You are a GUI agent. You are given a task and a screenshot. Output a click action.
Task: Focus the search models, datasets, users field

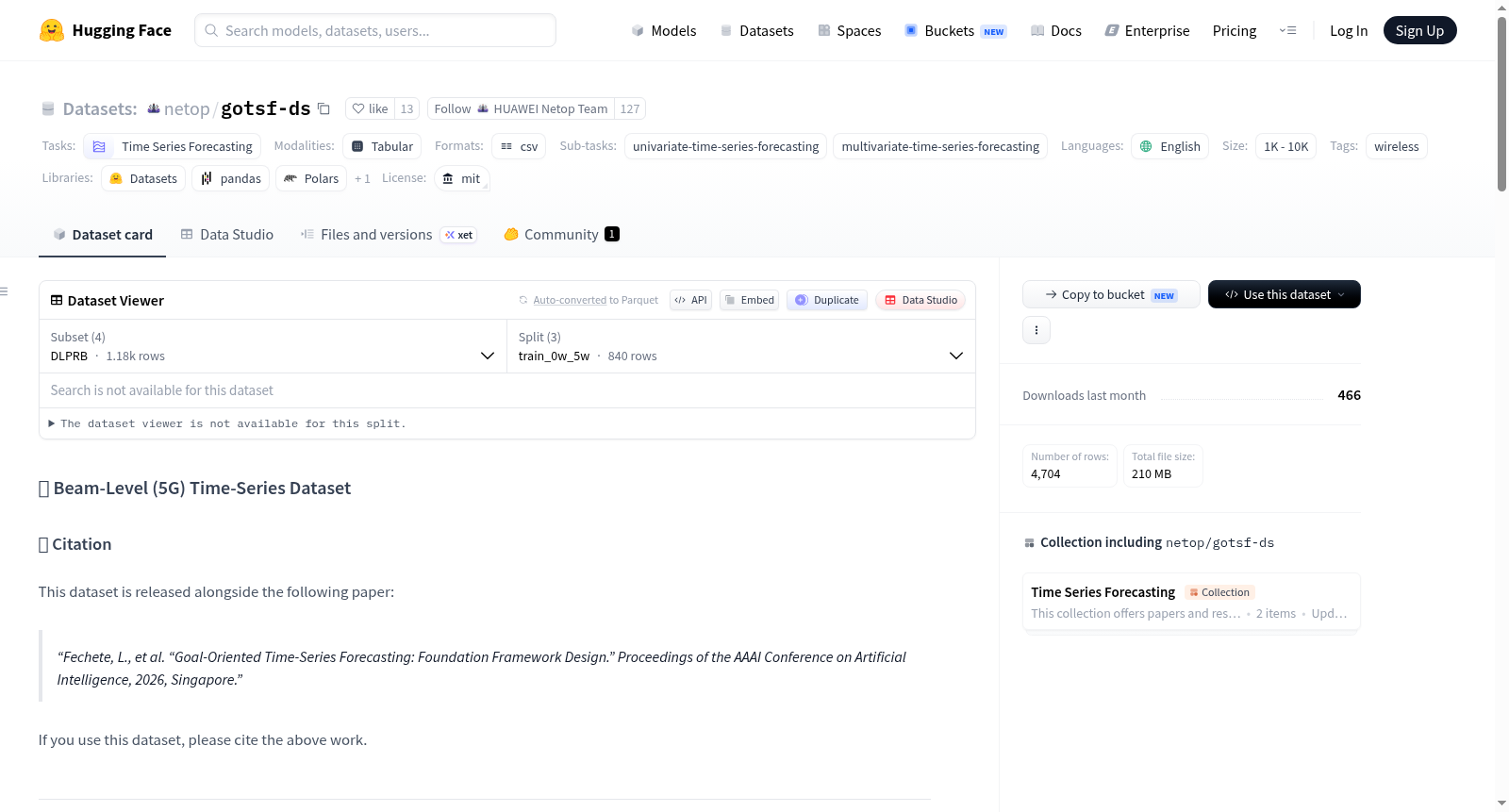click(375, 30)
